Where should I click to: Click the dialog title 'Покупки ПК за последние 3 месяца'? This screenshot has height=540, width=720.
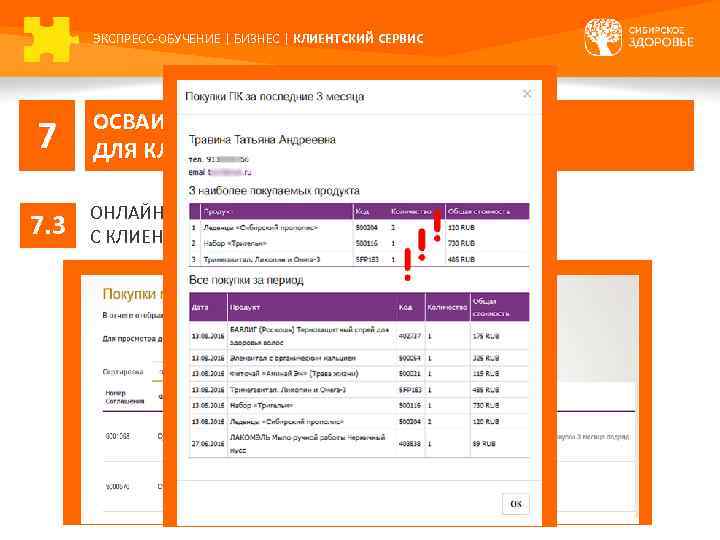coord(275,97)
